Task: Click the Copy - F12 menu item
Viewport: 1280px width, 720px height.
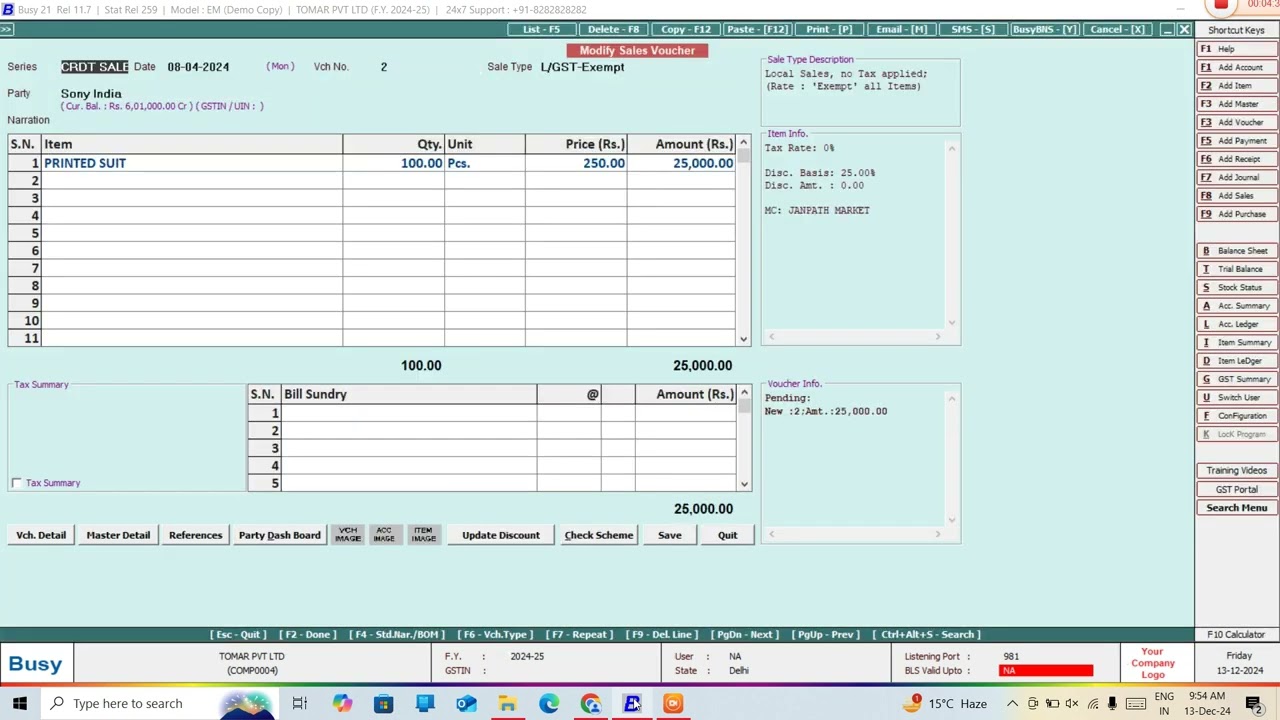Action: pos(686,30)
